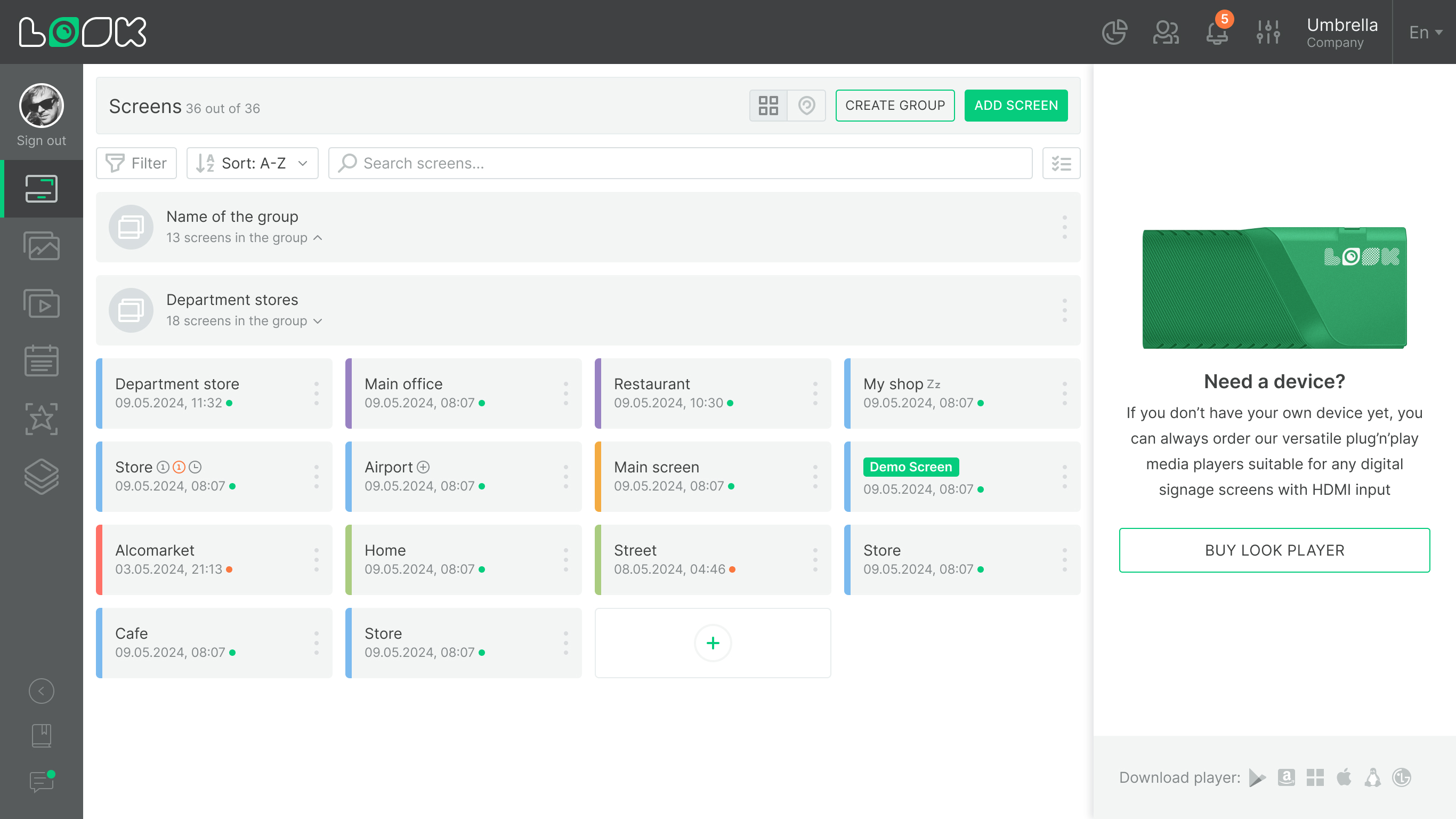Open the analytics pie chart icon
This screenshot has width=1456, height=819.
(1114, 32)
